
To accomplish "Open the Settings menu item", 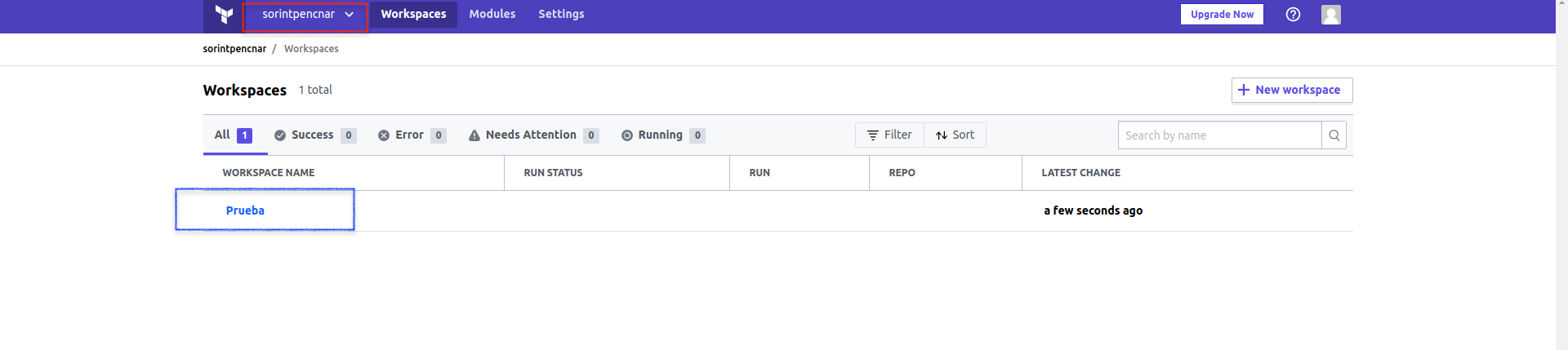I will tap(561, 14).
